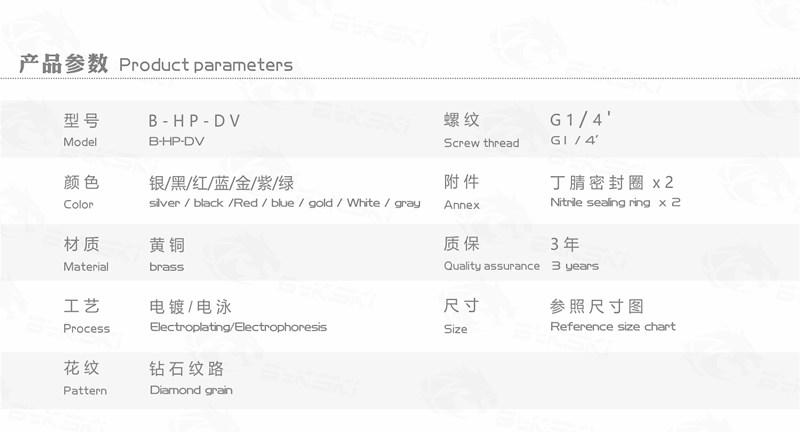Click the Model label
The height and width of the screenshot is (432, 800).
pos(80,142)
